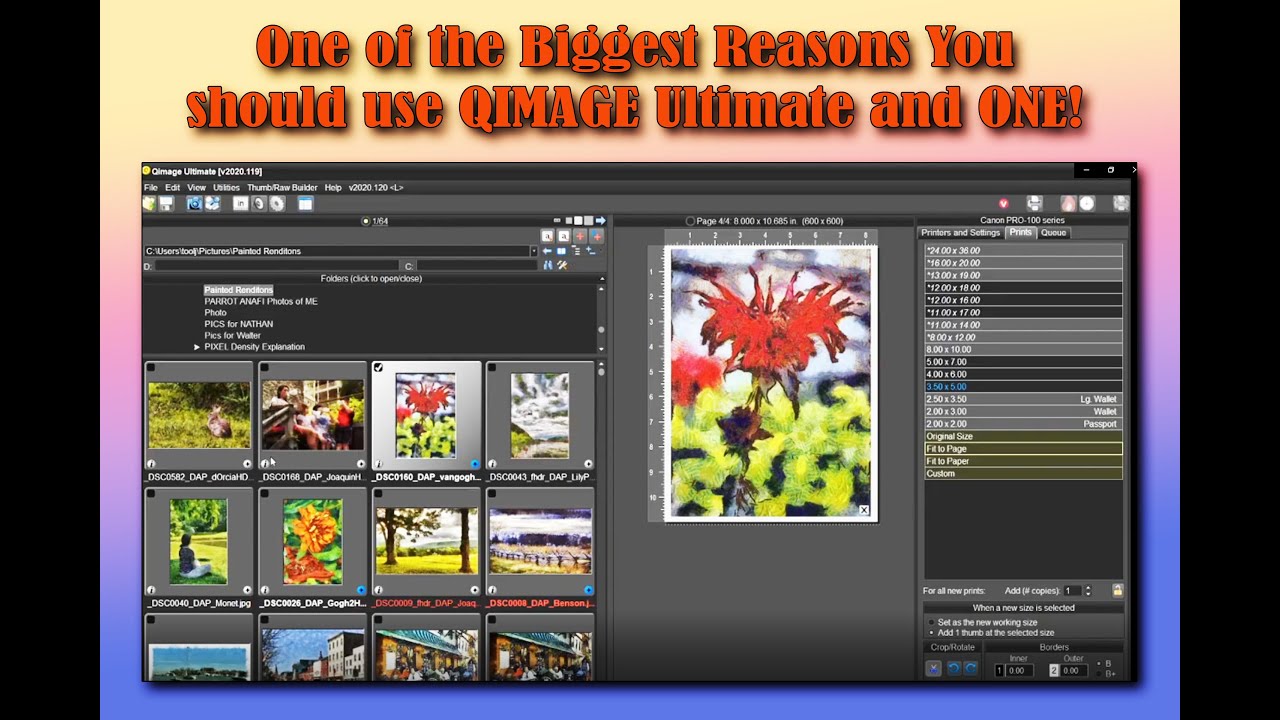This screenshot has height=720, width=1280.
Task: Uncheck the _DSC0160_DAP_vangogh thumbnail checkbox
Action: tap(378, 368)
